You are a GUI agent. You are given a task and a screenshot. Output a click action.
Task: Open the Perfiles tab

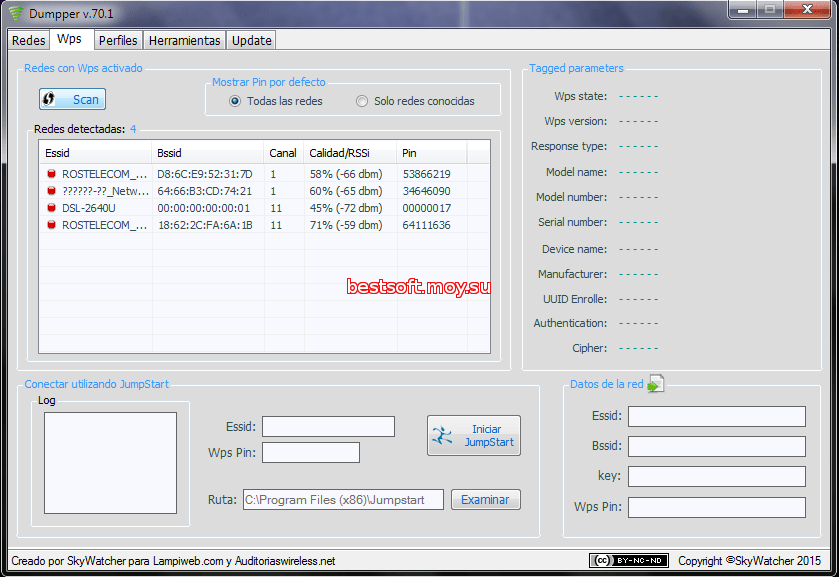point(118,41)
